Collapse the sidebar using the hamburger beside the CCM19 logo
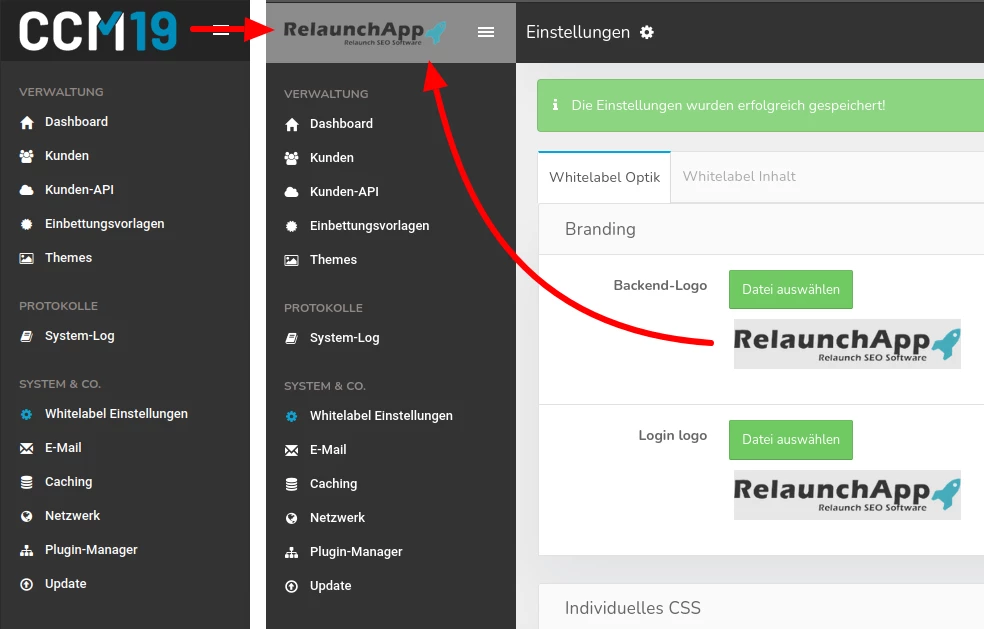The width and height of the screenshot is (984, 629). click(x=221, y=30)
